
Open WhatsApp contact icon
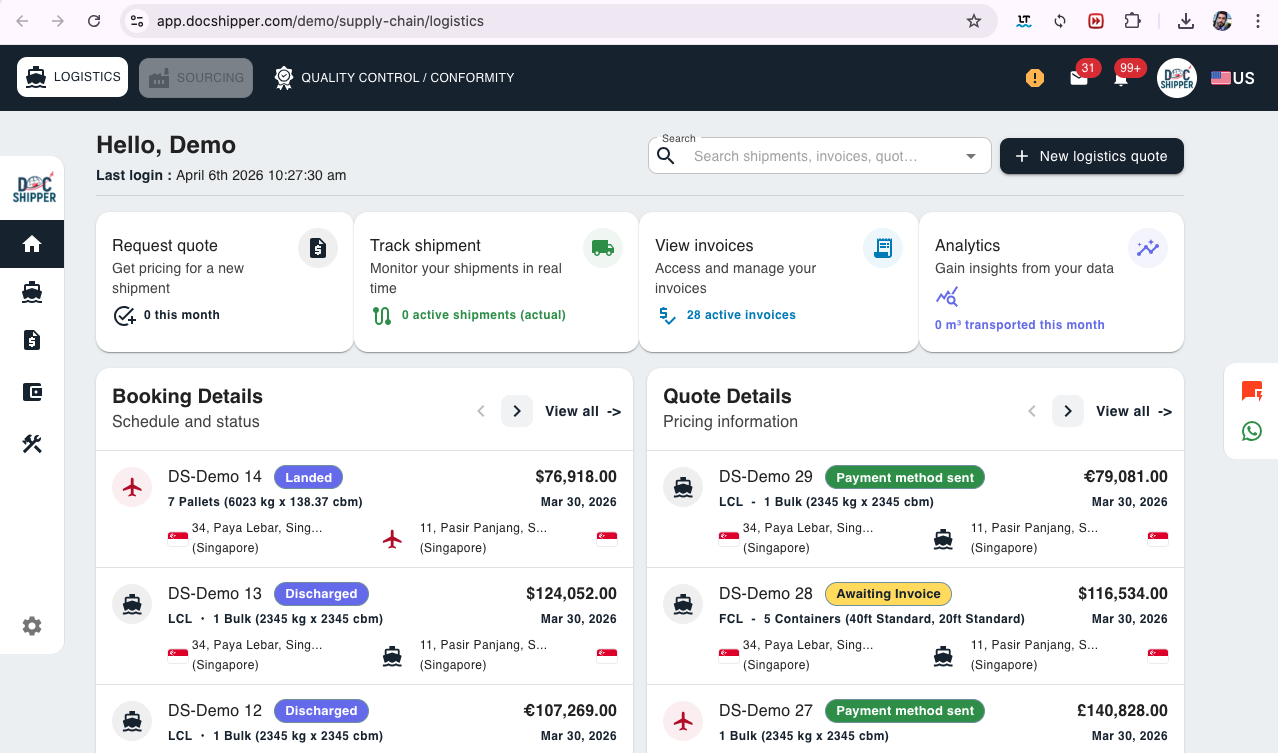click(1251, 431)
